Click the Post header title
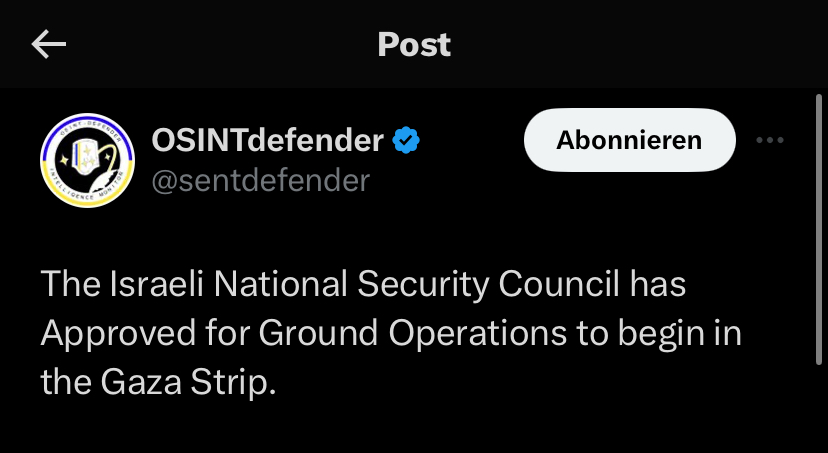 414,44
